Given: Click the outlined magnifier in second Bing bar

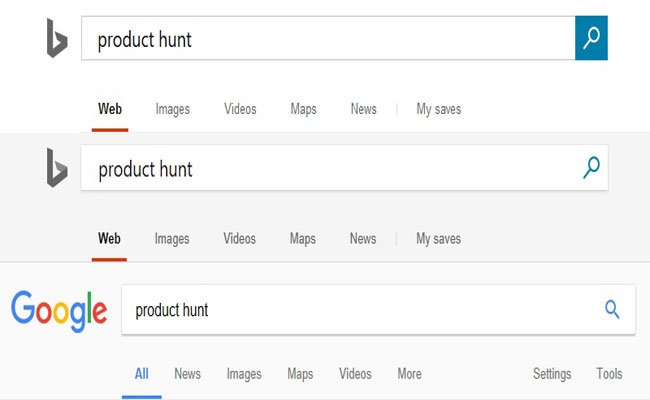Looking at the screenshot, I should 591,167.
